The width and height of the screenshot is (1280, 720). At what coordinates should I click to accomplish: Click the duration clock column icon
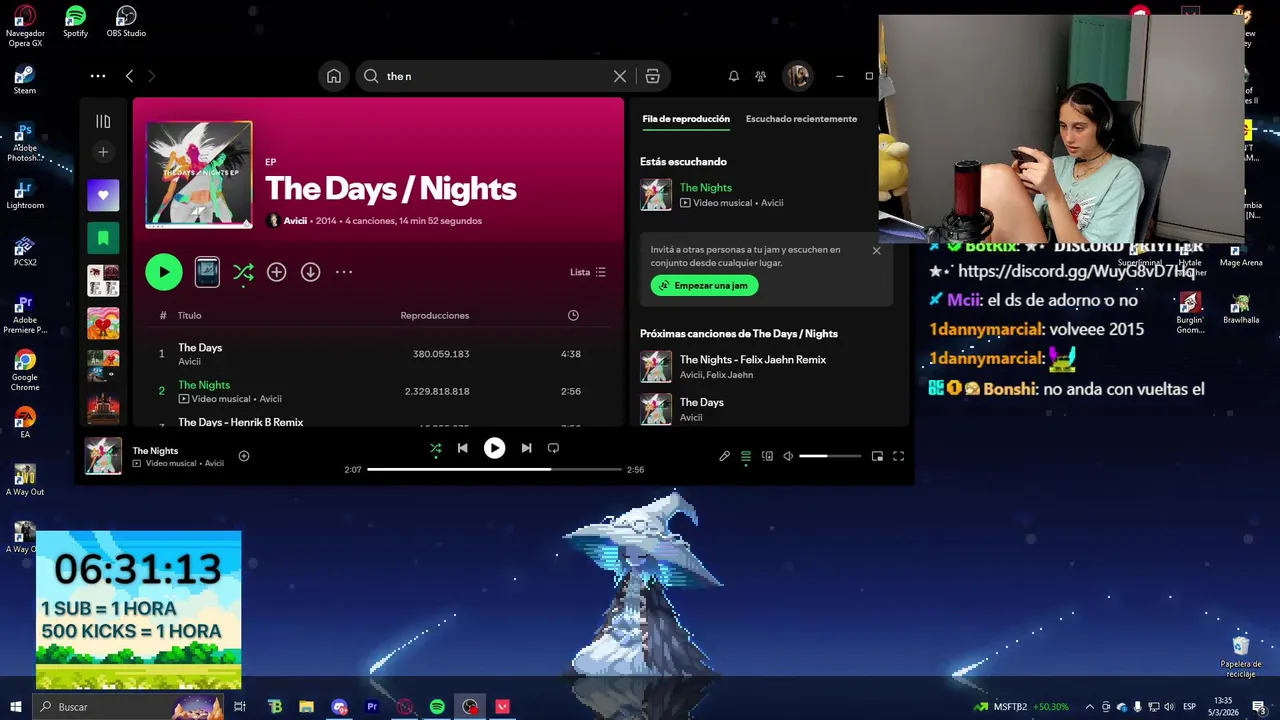[x=573, y=315]
